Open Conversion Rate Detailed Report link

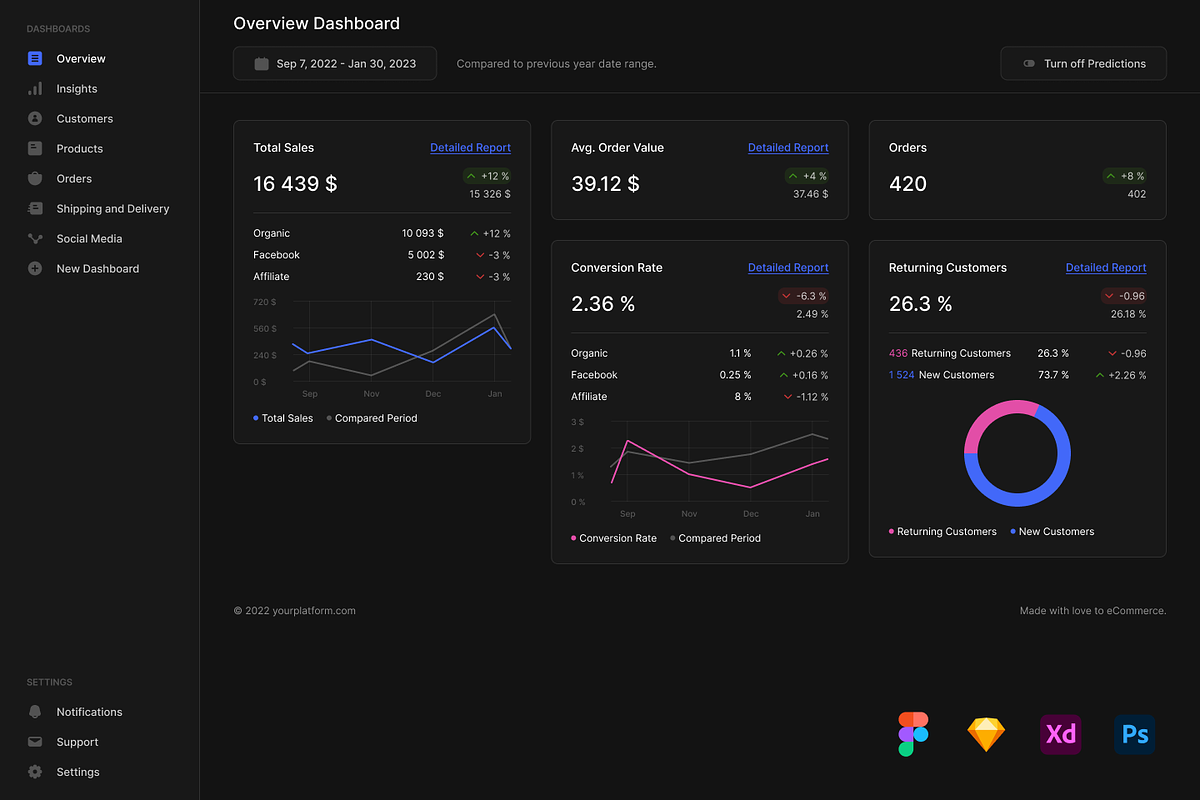point(788,268)
